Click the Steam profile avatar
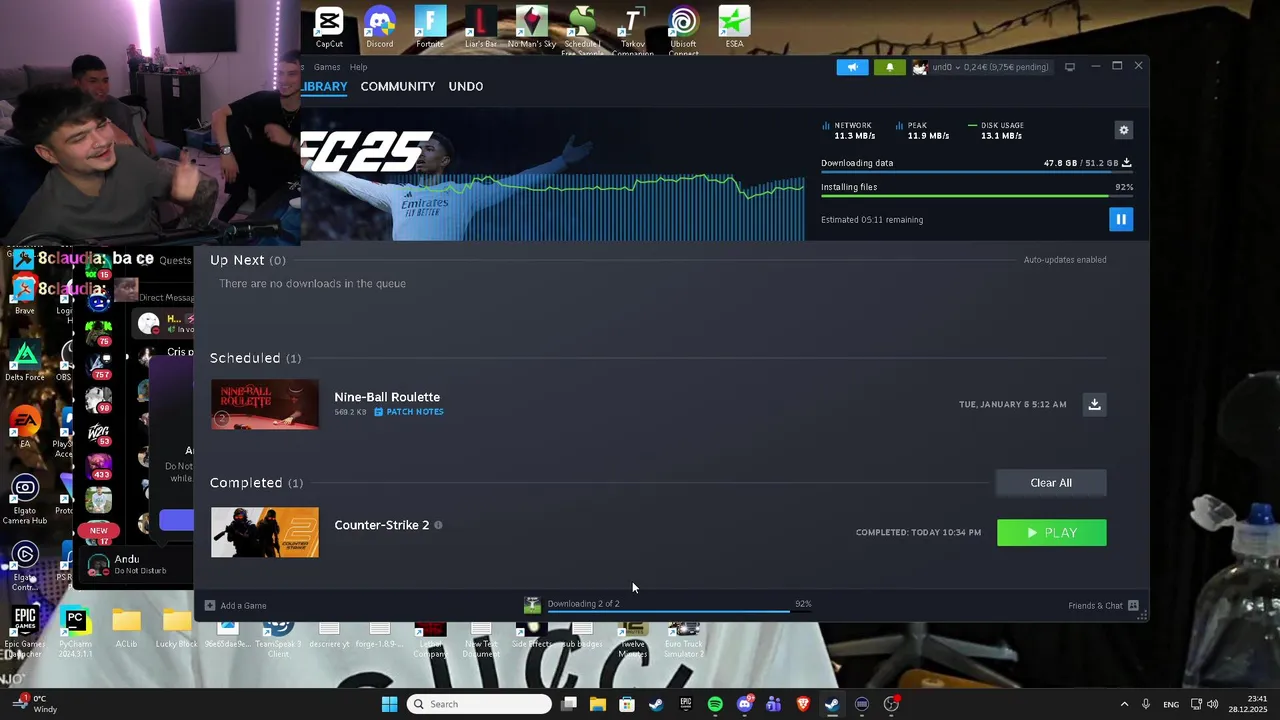 (920, 67)
